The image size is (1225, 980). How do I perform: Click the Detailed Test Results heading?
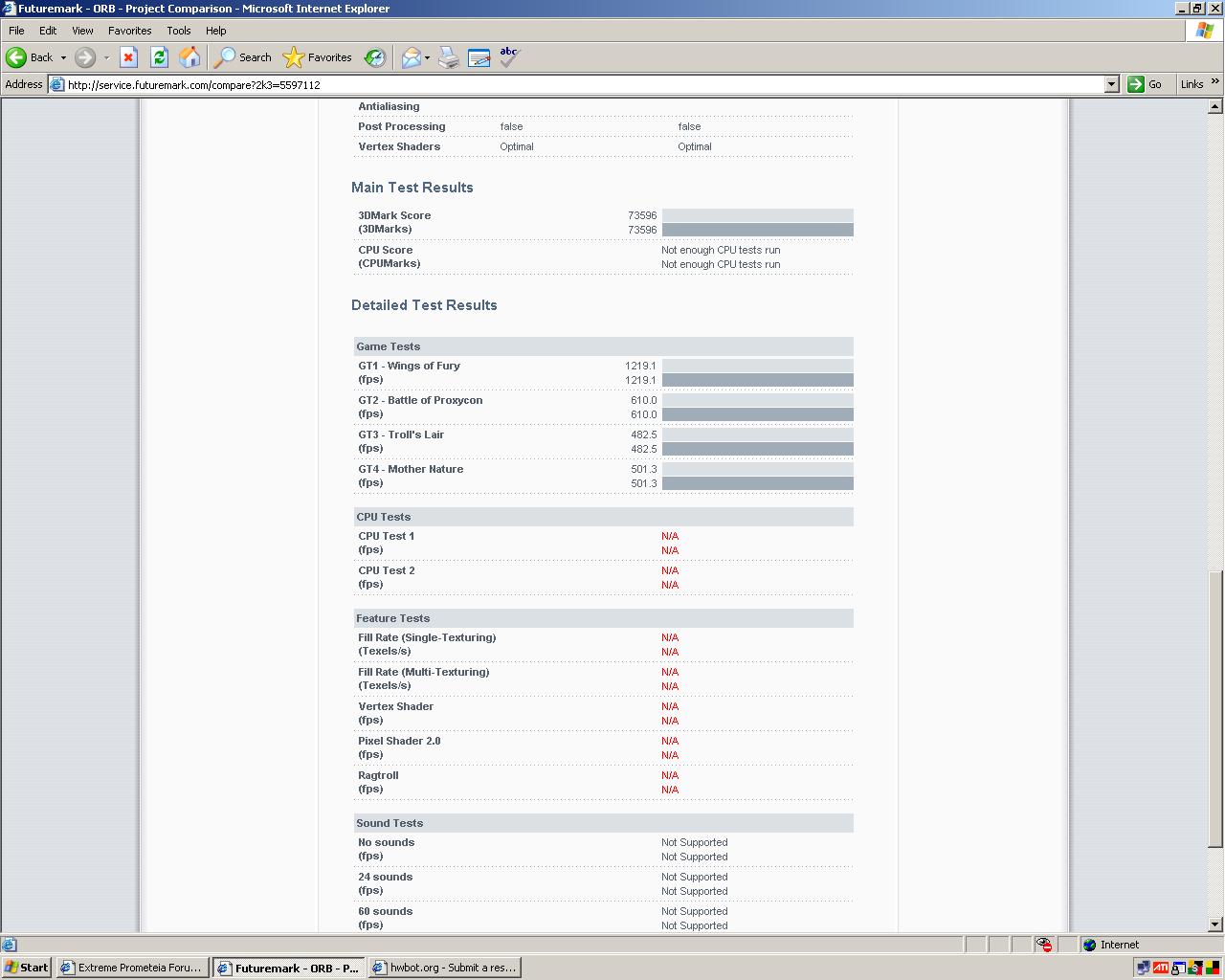[x=424, y=305]
